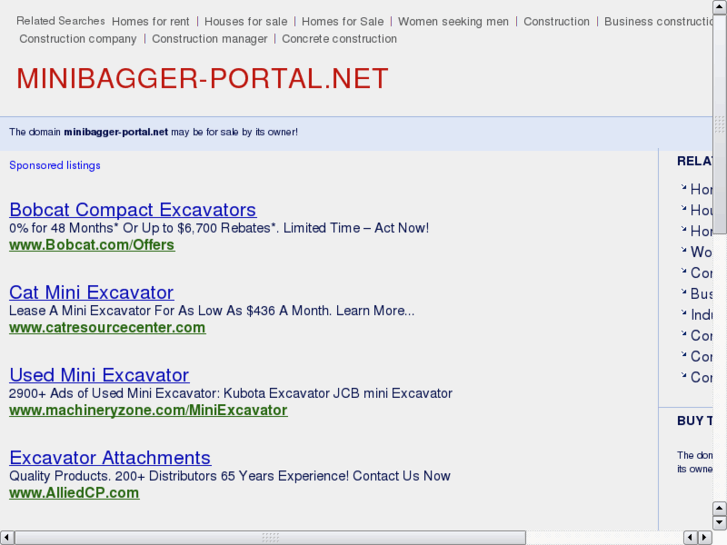727x545 pixels.
Task: Click the horizontal scrollbar left arrow at far left
Action: [7, 537]
